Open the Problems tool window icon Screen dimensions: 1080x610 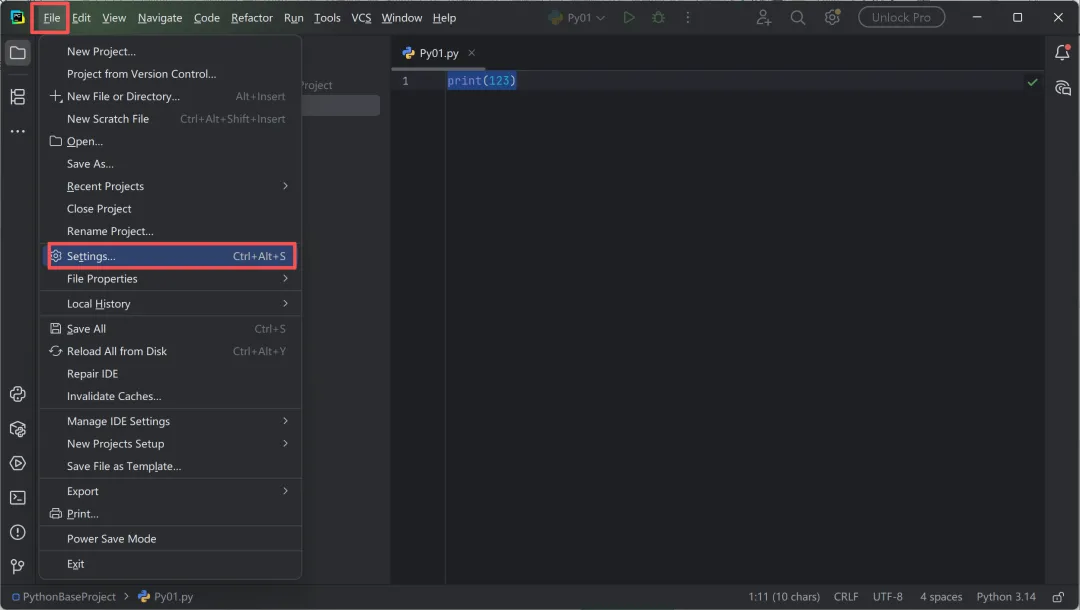click(18, 532)
